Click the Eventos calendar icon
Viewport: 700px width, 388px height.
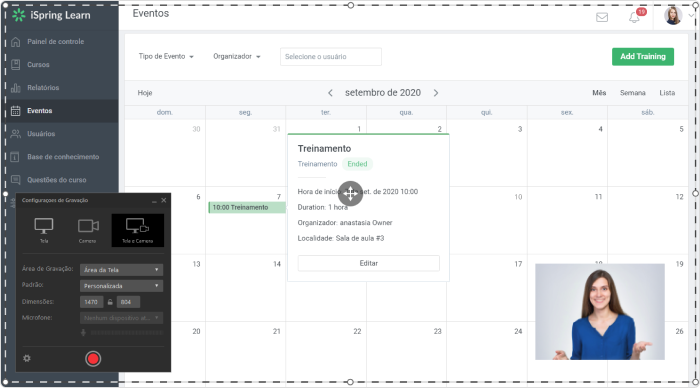pyautogui.click(x=16, y=111)
